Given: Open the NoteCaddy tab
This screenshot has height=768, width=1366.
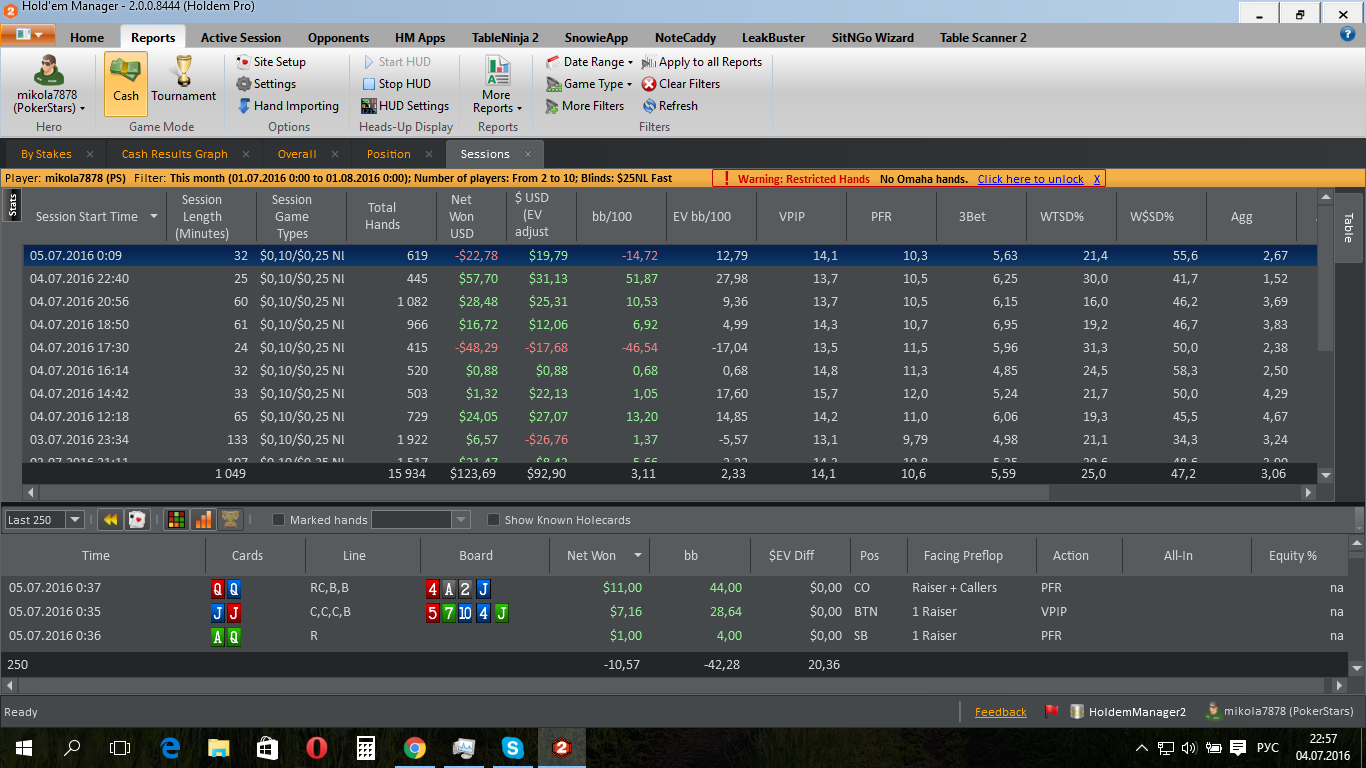Looking at the screenshot, I should pyautogui.click(x=685, y=38).
